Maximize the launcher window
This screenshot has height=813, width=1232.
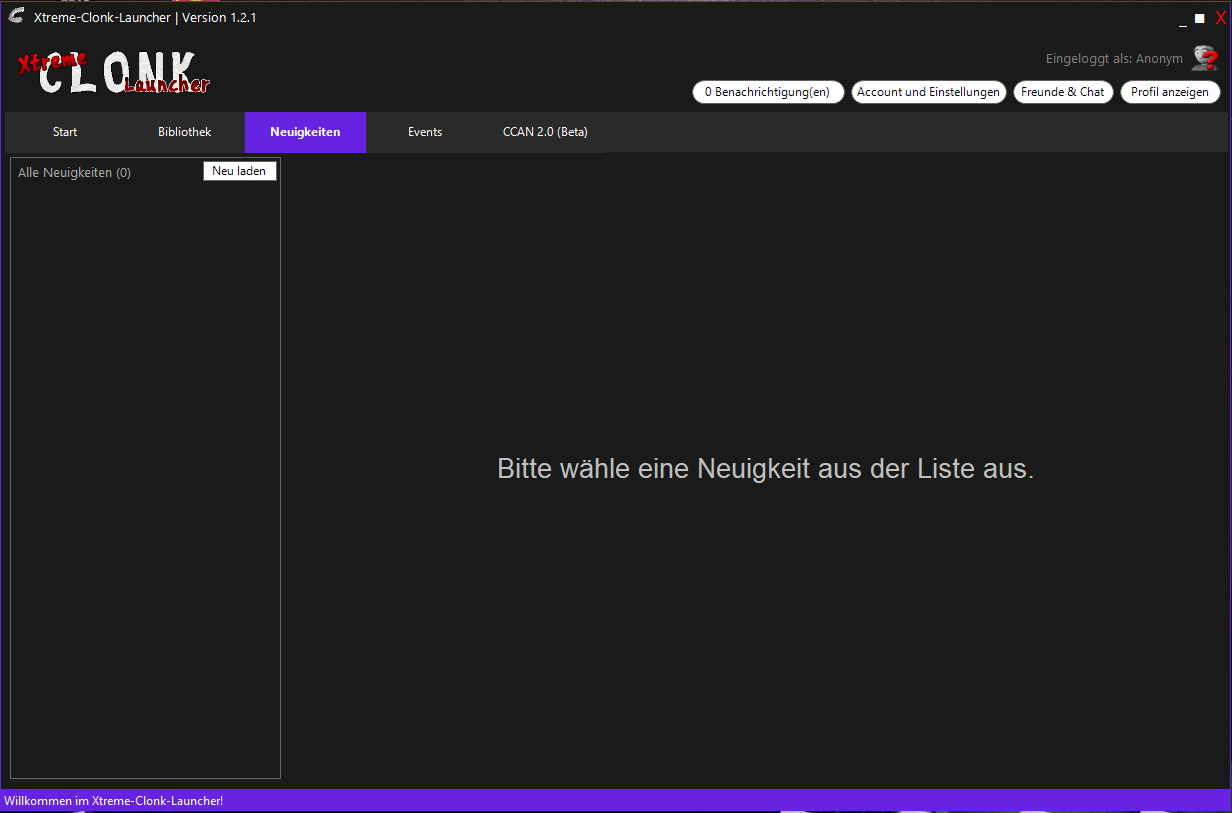coord(1200,18)
